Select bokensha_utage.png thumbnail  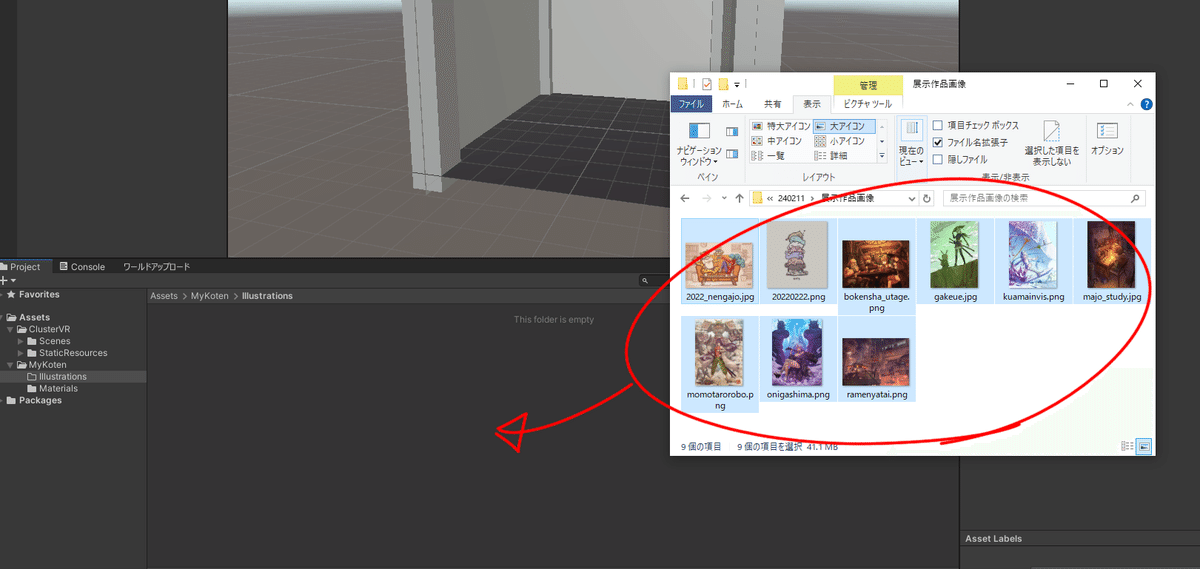(876, 266)
